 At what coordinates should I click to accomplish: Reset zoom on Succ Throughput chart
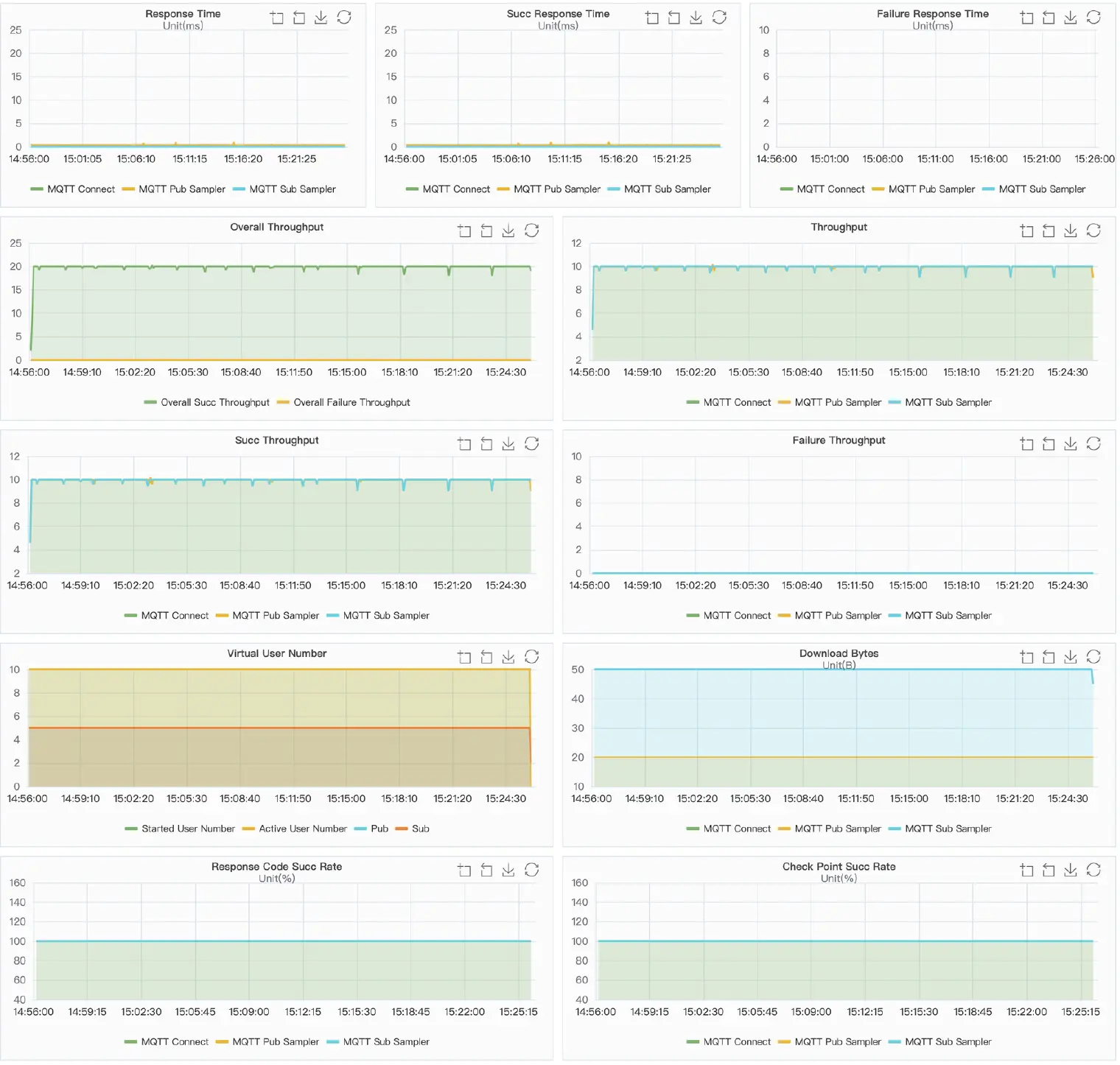click(x=486, y=444)
